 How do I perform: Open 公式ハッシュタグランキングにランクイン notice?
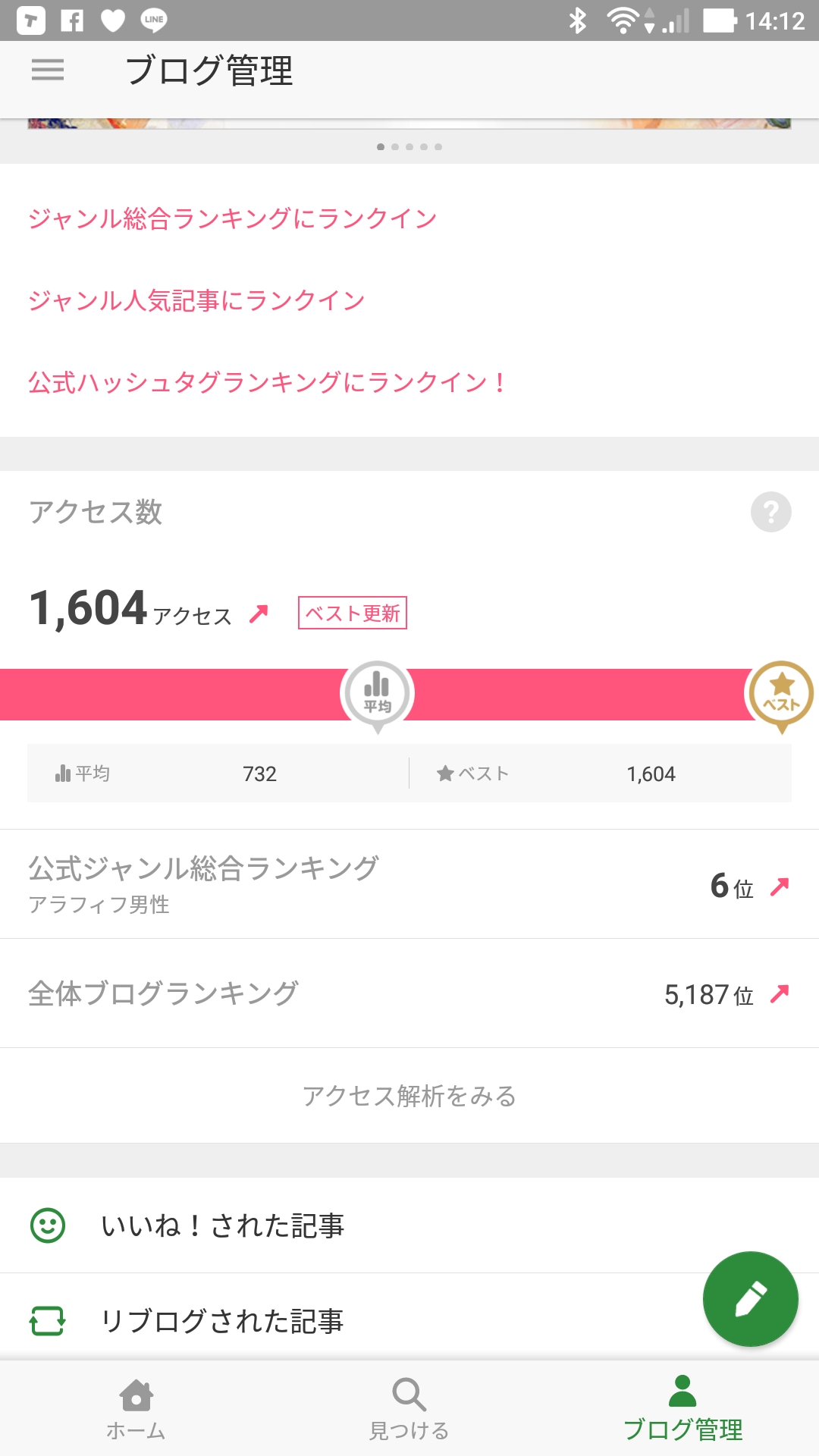coord(267,382)
